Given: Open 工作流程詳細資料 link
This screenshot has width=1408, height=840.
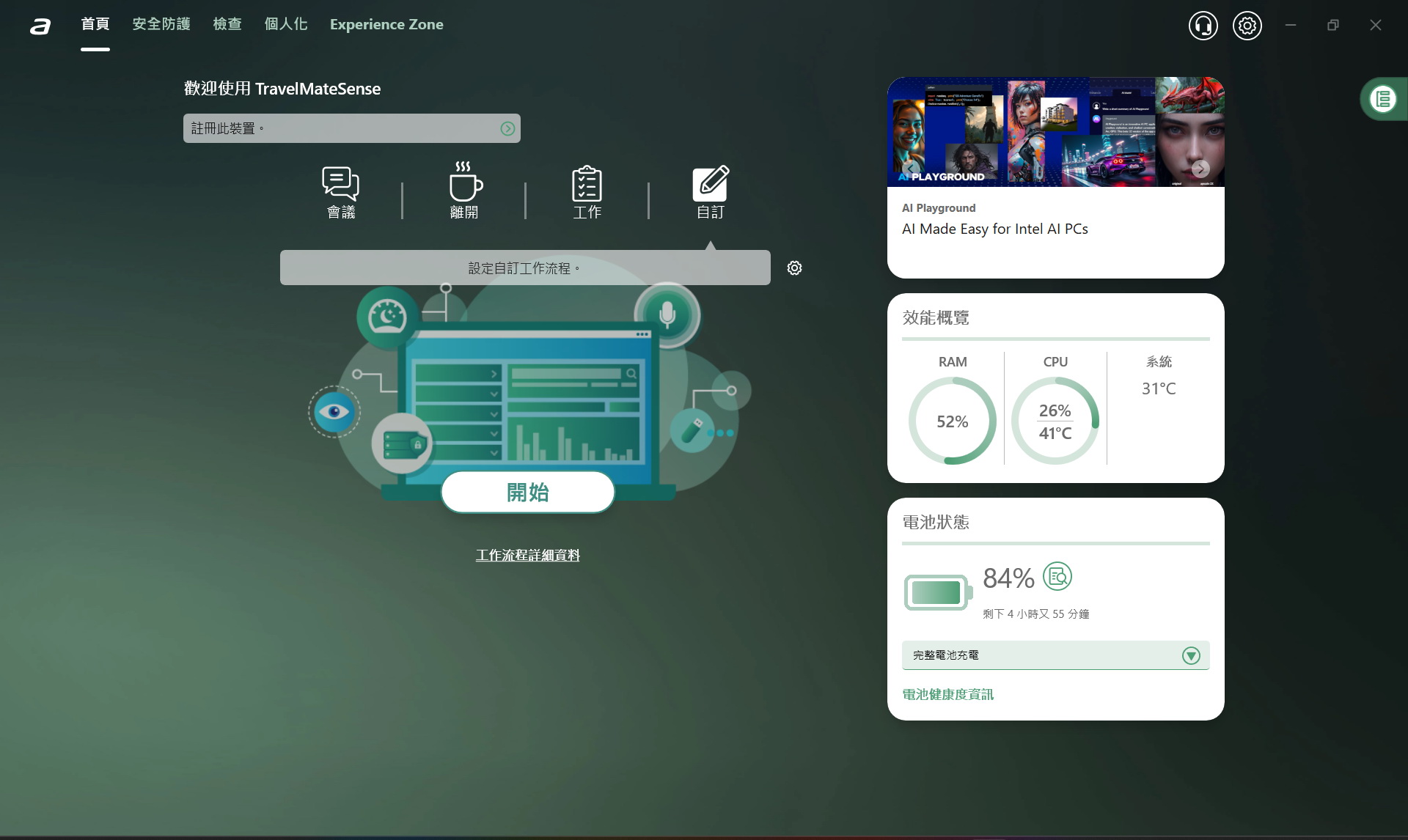Looking at the screenshot, I should [527, 556].
